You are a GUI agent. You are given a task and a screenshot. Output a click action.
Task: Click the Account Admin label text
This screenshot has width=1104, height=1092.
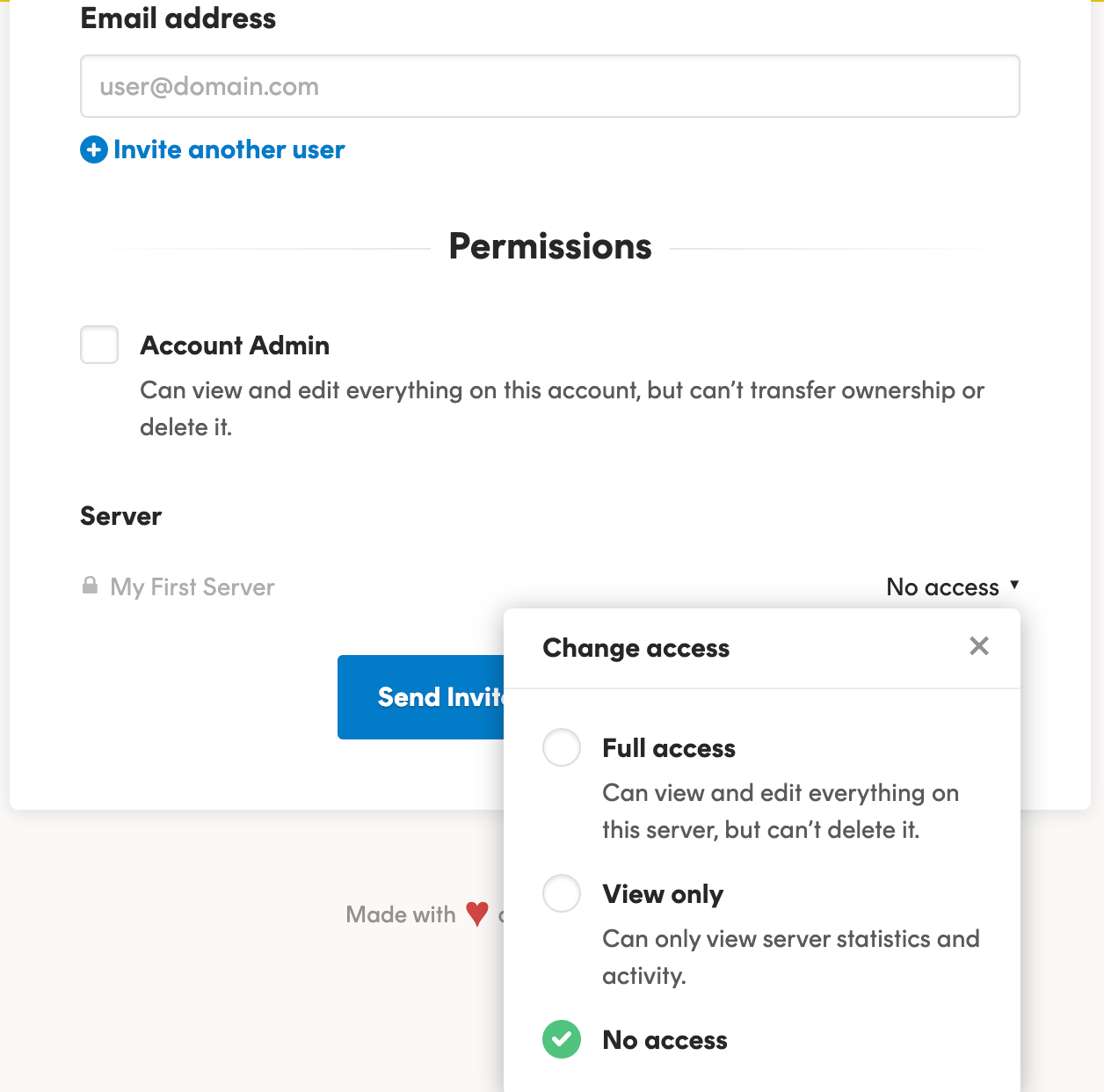[x=235, y=346]
